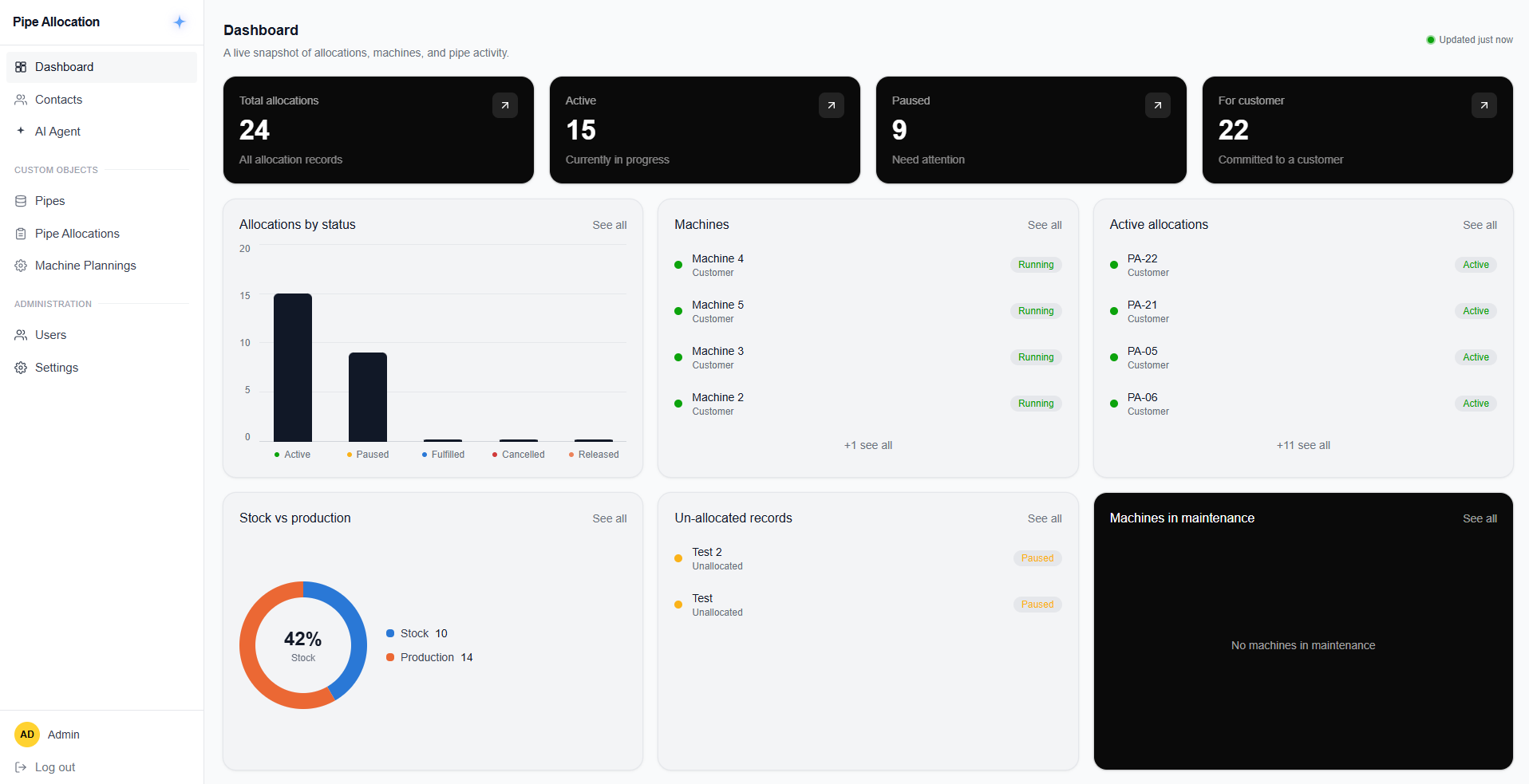
Task: Click the Pipe Allocations clipboard icon
Action: click(x=21, y=234)
